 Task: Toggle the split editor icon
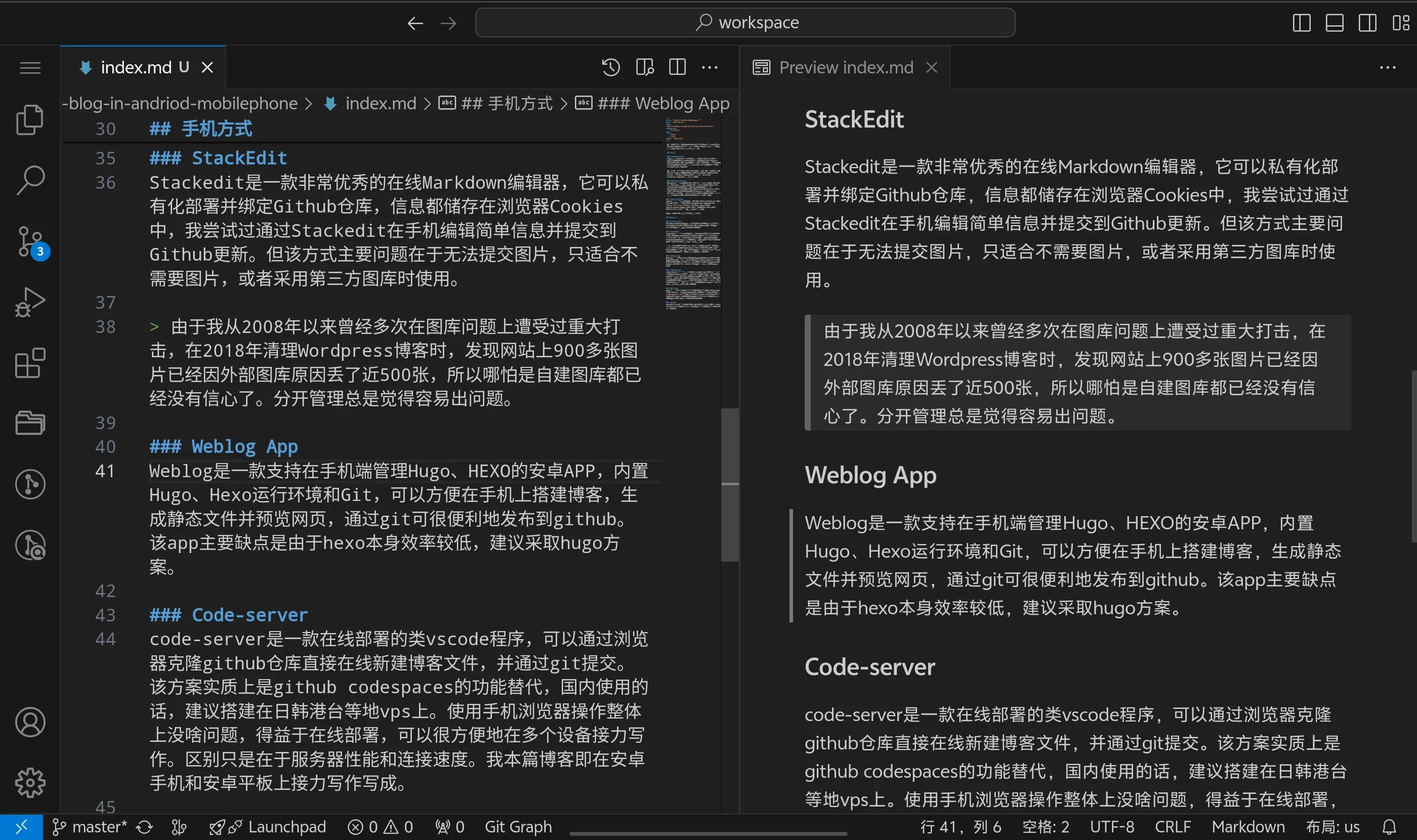click(x=678, y=67)
